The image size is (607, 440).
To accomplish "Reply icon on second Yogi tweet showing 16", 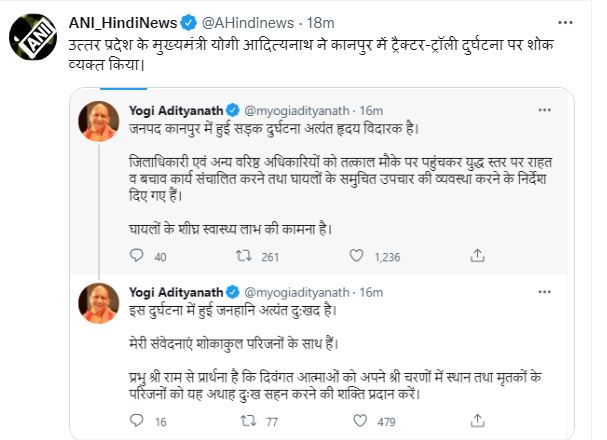I will point(136,422).
